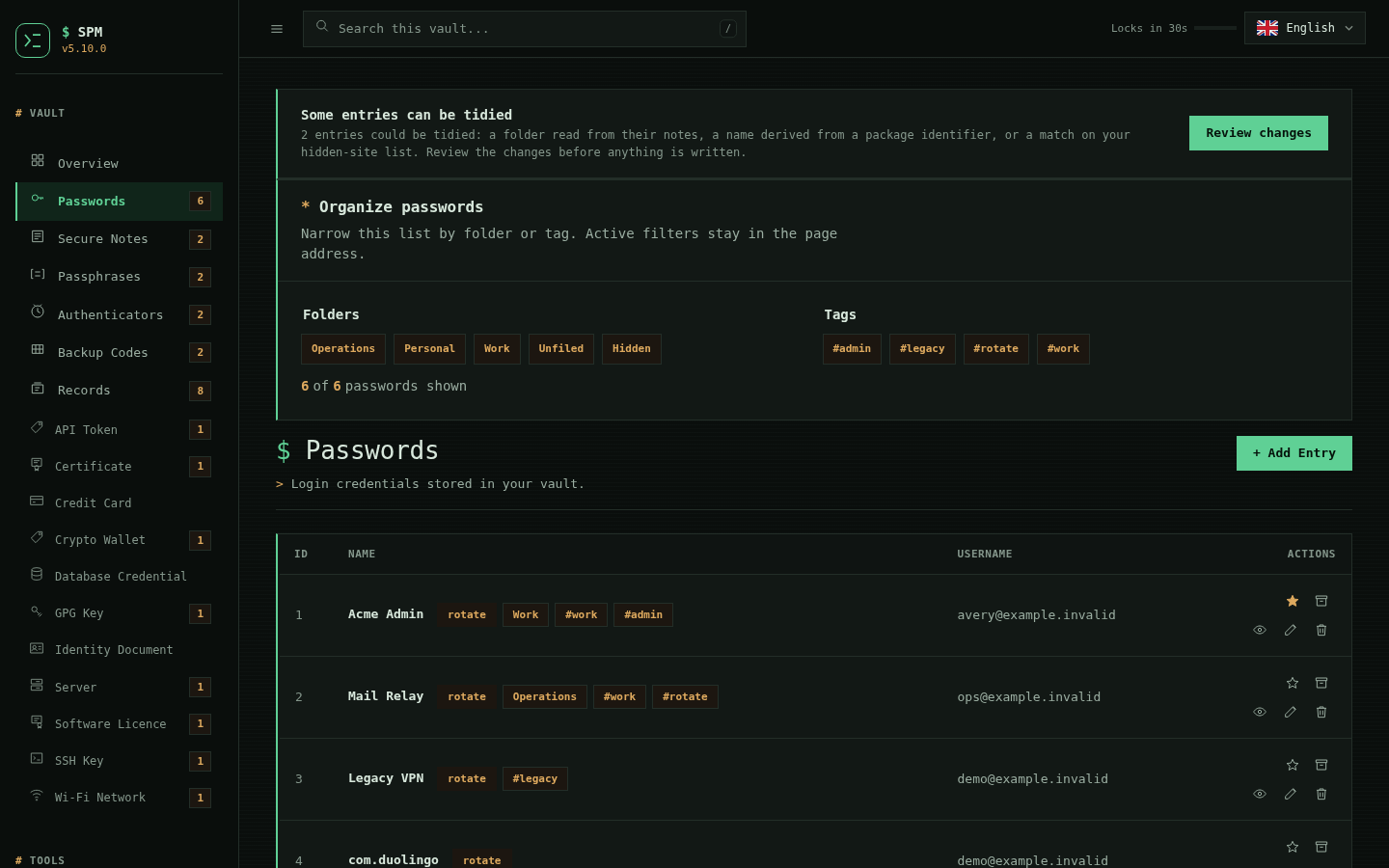This screenshot has height=868, width=1389.
Task: Favorite the com.duolingo entry
Action: coord(1293,847)
